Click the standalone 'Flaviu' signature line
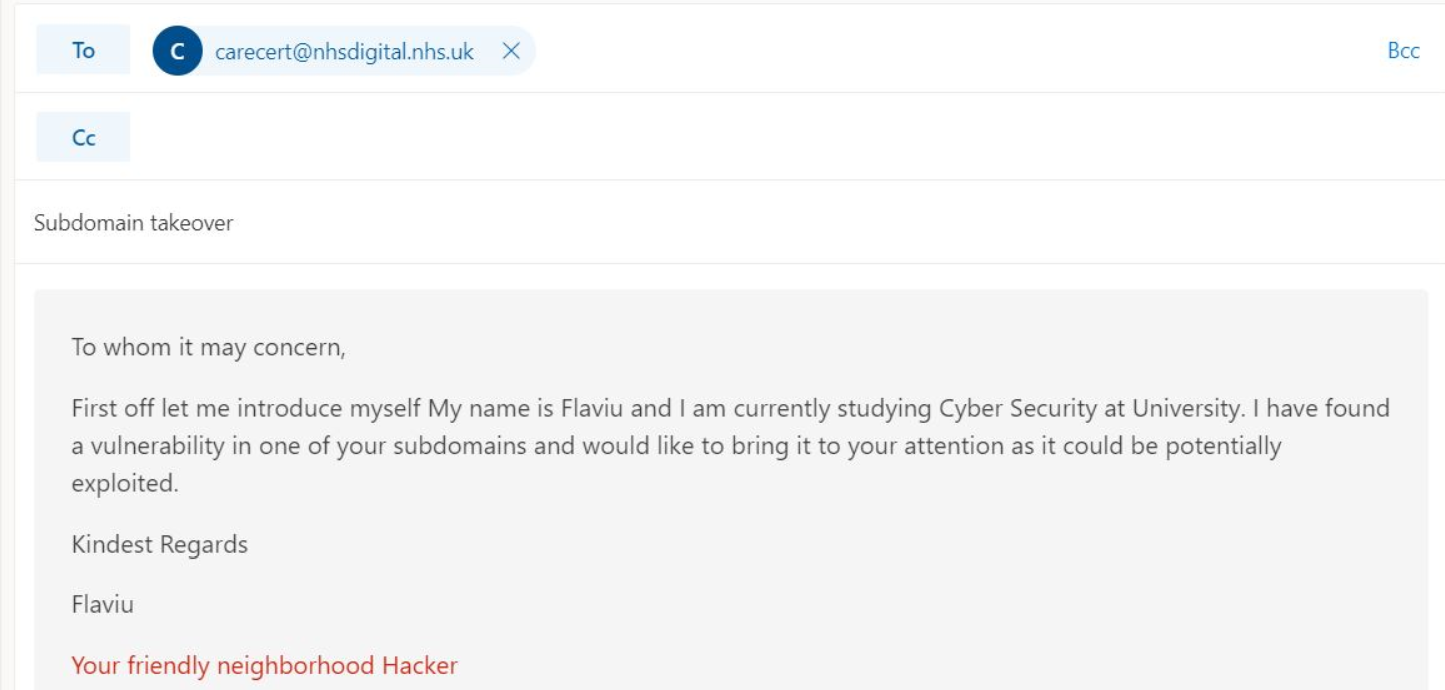The width and height of the screenshot is (1445, 690). tap(102, 604)
